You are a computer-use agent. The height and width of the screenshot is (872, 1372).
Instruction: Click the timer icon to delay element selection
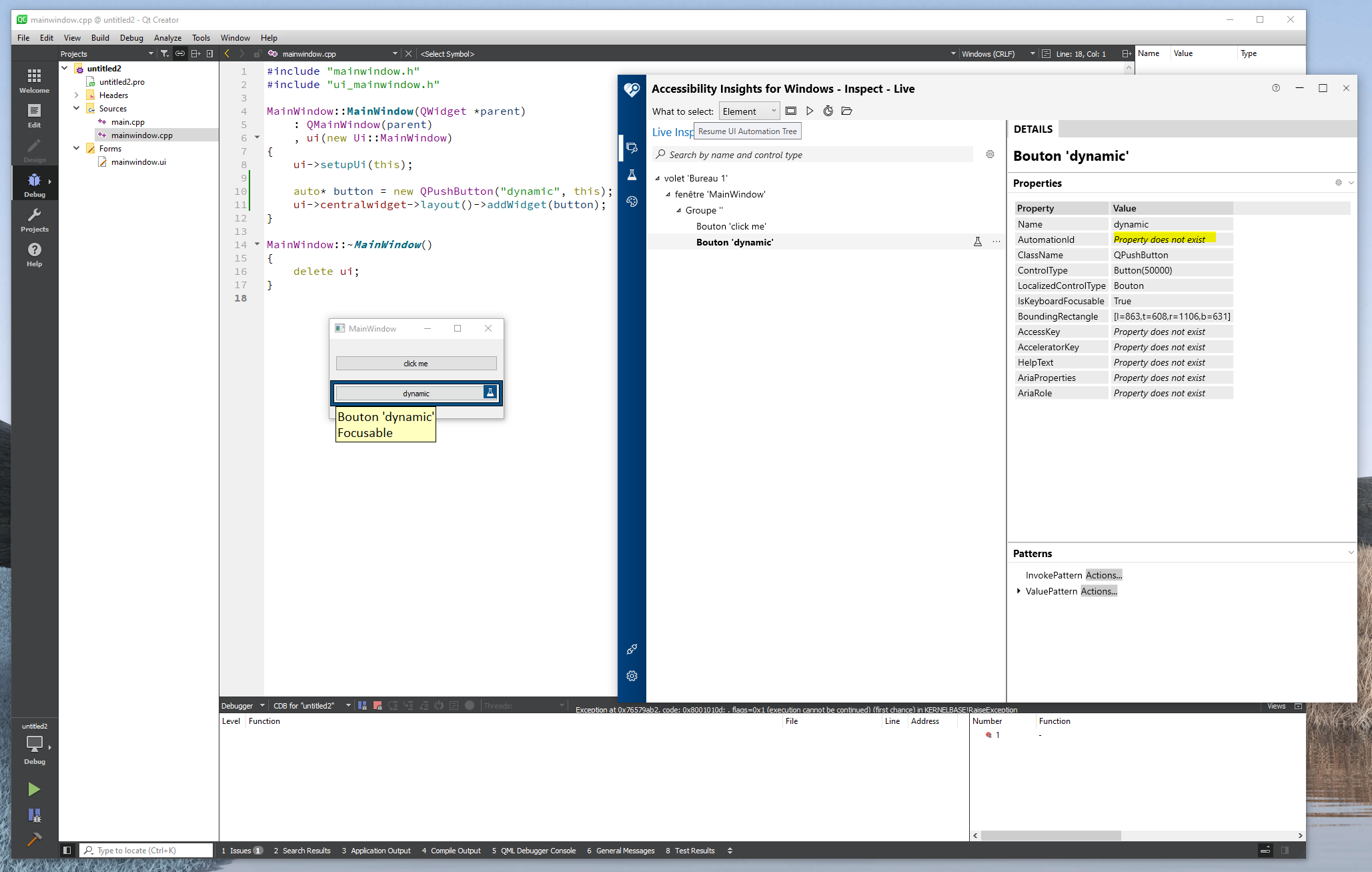828,111
